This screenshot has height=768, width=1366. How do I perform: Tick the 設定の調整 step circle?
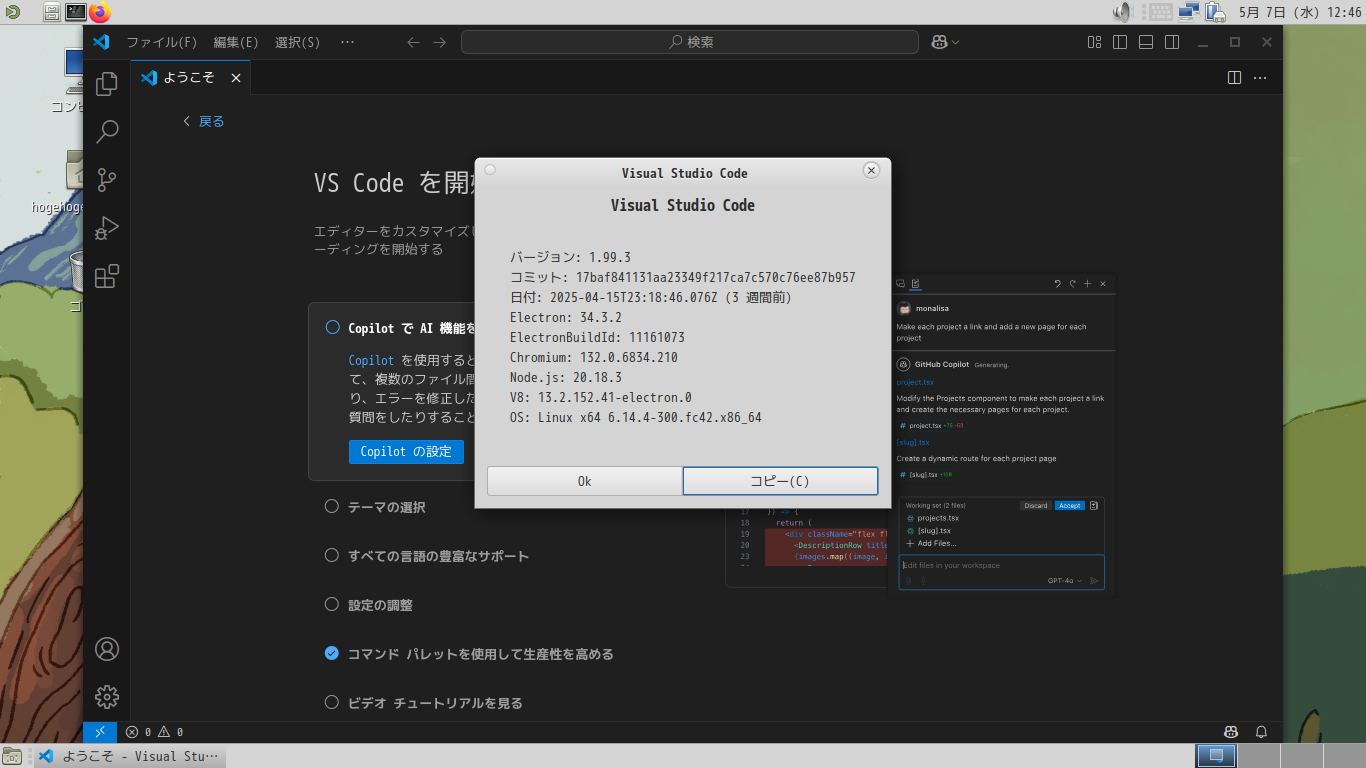[x=332, y=604]
